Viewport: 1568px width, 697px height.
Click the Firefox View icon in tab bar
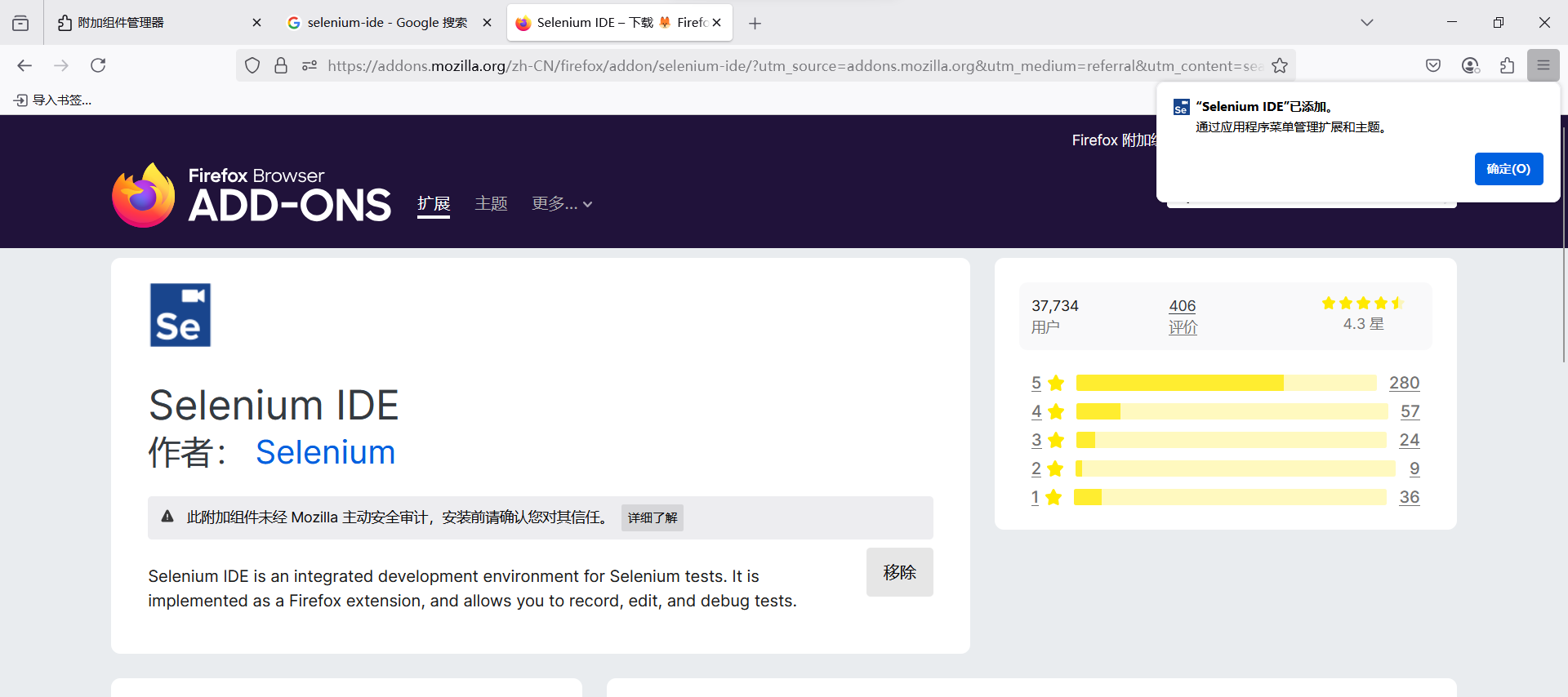[20, 23]
